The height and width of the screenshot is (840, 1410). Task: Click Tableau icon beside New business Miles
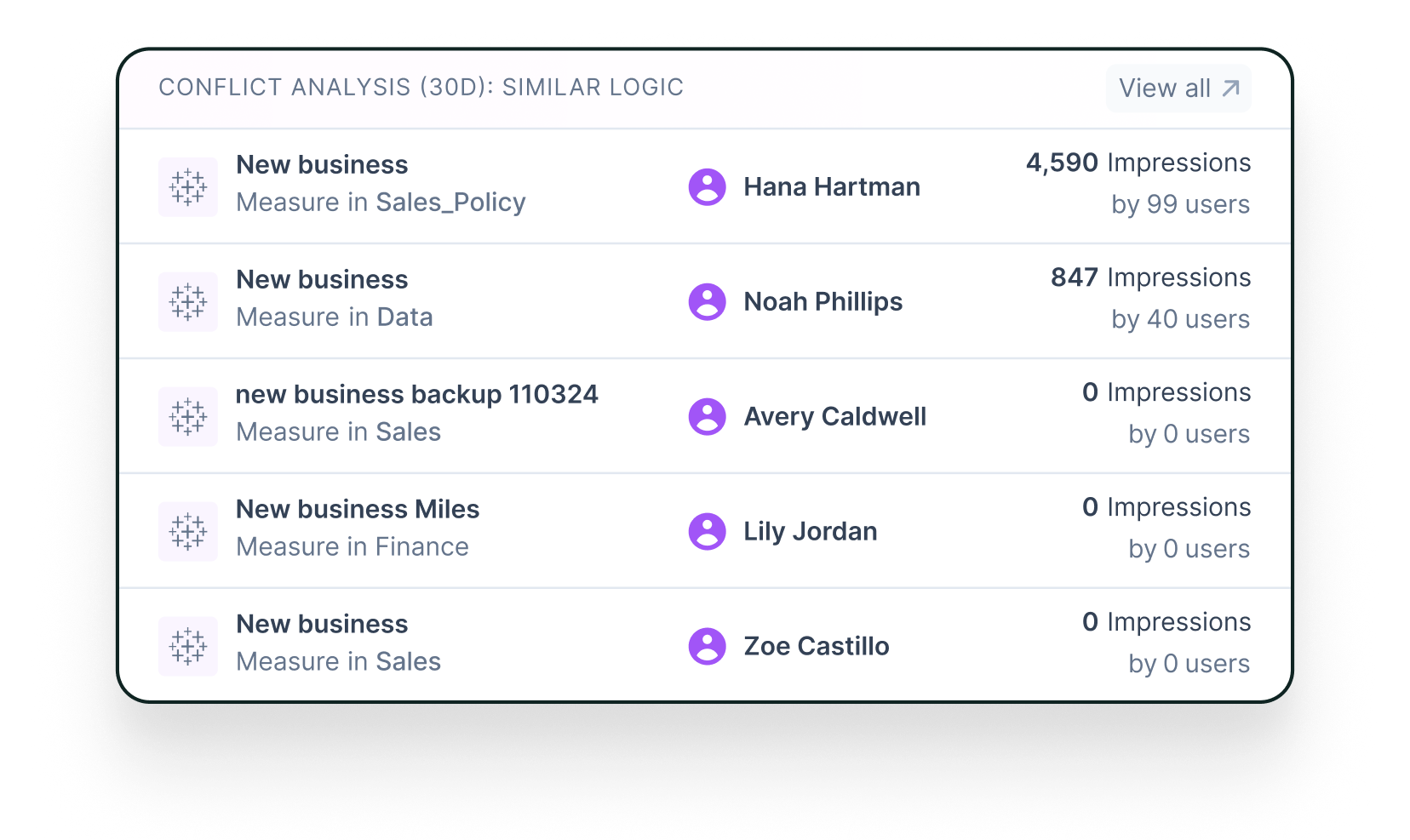[188, 532]
